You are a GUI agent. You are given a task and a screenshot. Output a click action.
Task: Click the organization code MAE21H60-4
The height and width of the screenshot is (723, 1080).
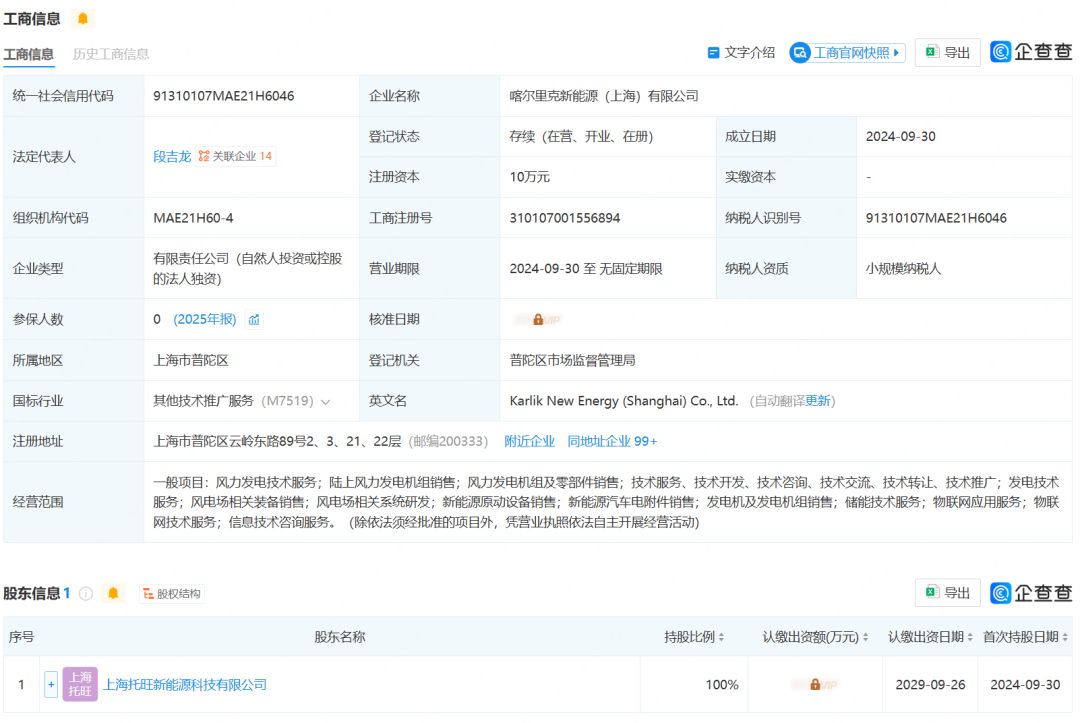pos(193,218)
